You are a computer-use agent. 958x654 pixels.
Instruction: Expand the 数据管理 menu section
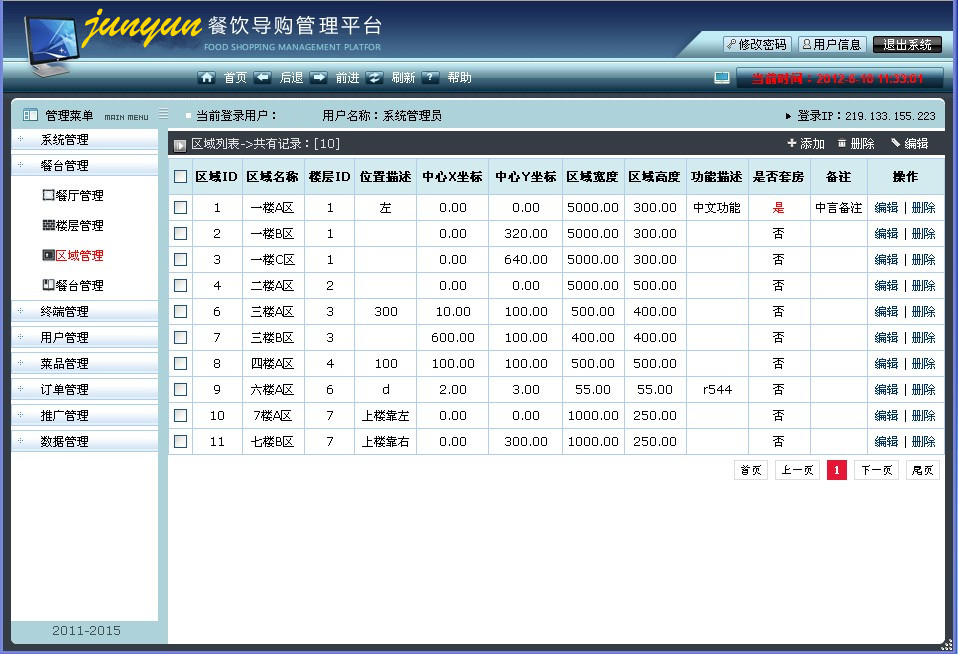point(84,441)
